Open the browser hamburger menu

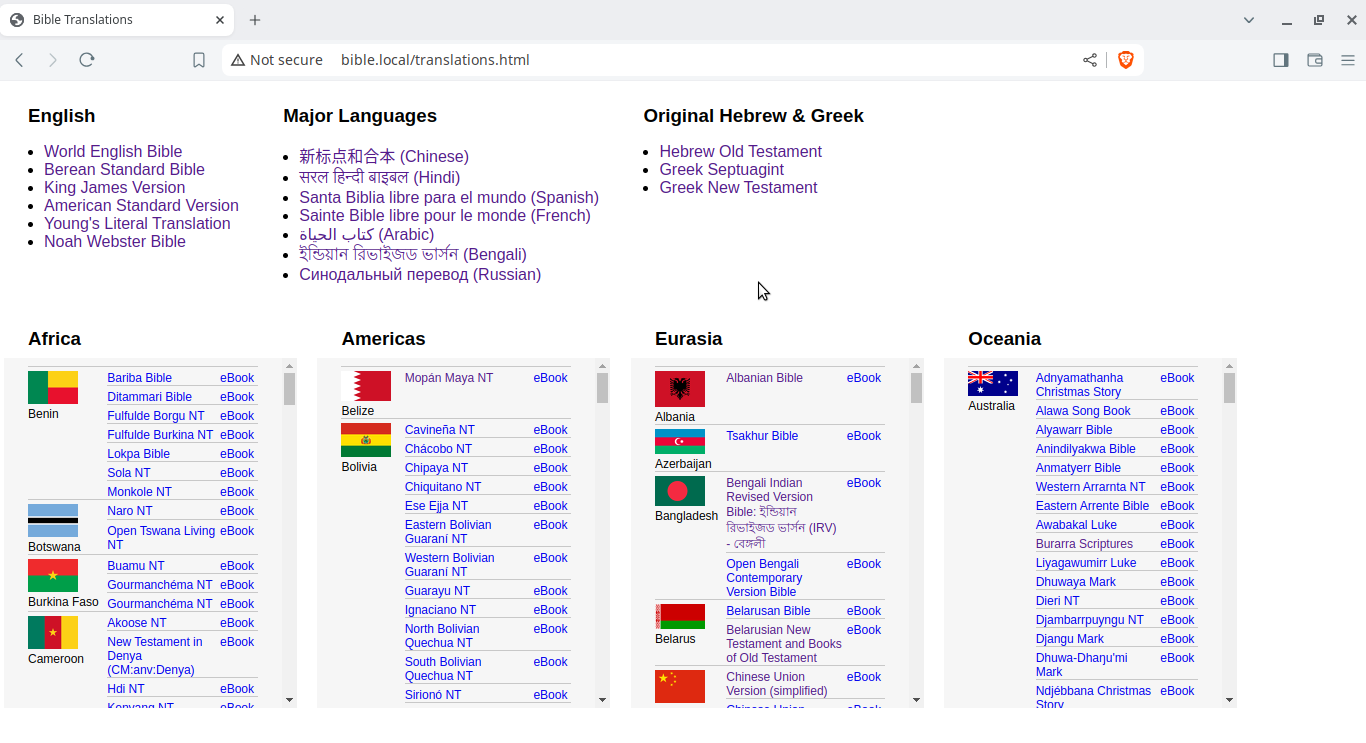[1347, 60]
